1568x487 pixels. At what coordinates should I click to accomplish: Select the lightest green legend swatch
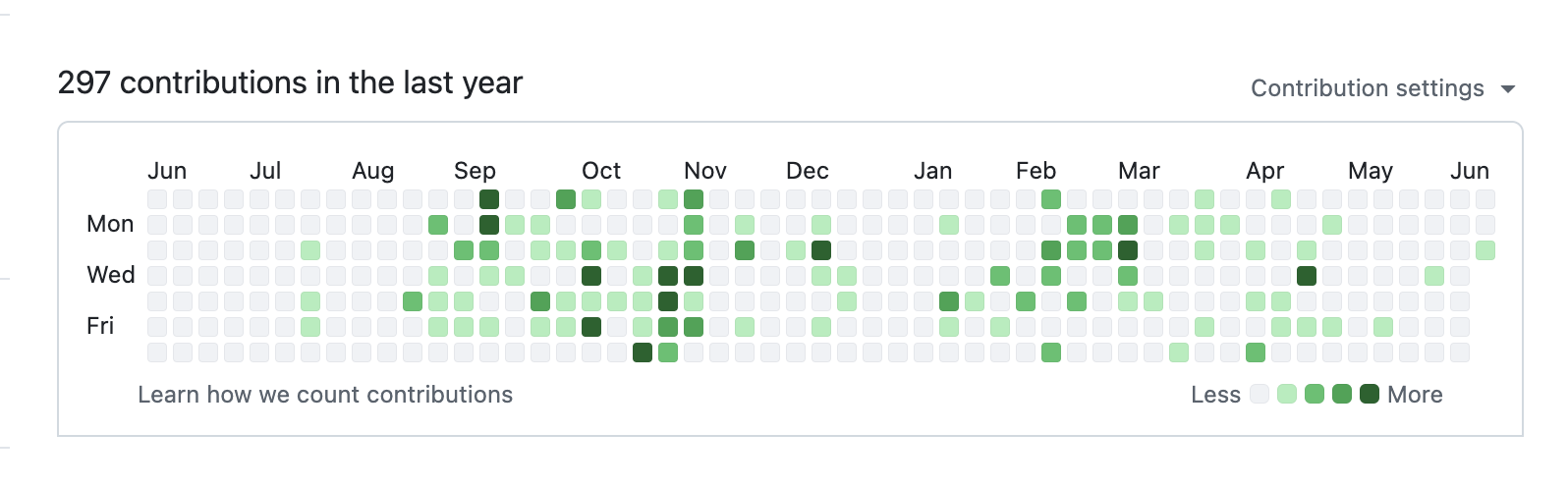point(1287,395)
